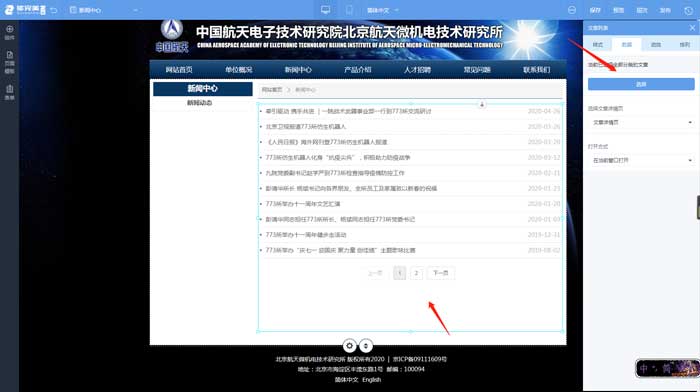Click the editor logo at top-left
The height and width of the screenshot is (392, 700).
click(25, 9)
